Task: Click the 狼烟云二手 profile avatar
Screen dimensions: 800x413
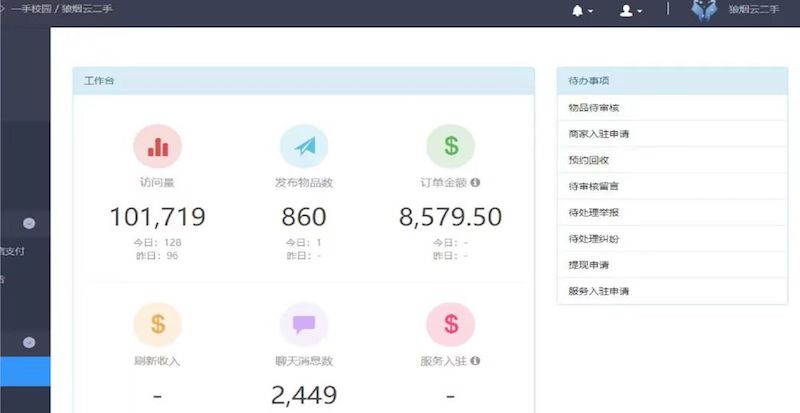Action: pyautogui.click(x=704, y=10)
